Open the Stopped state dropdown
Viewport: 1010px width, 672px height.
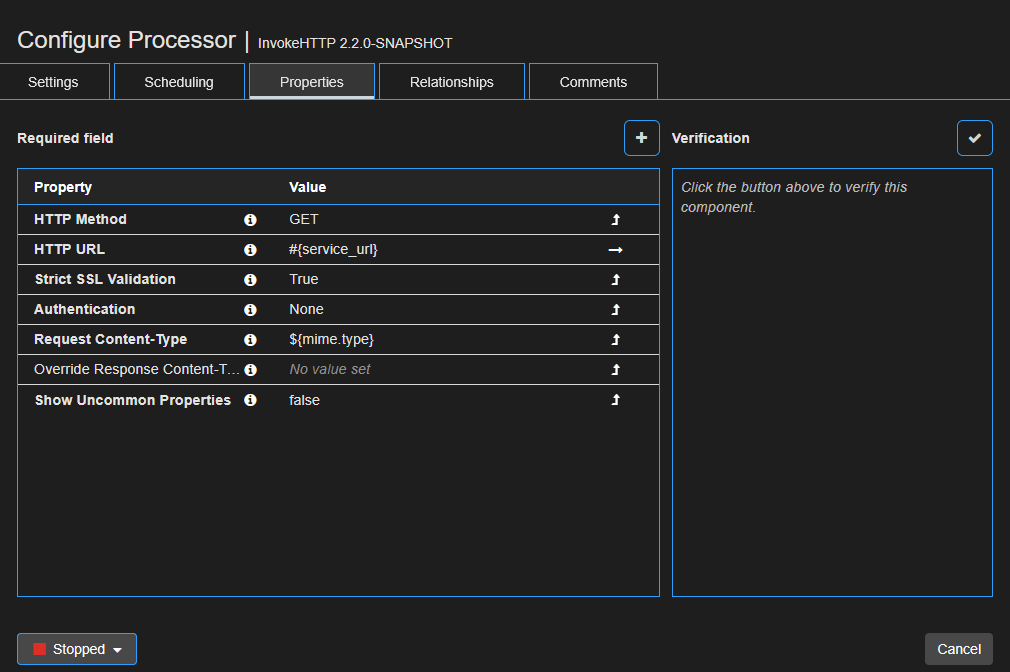(x=76, y=649)
